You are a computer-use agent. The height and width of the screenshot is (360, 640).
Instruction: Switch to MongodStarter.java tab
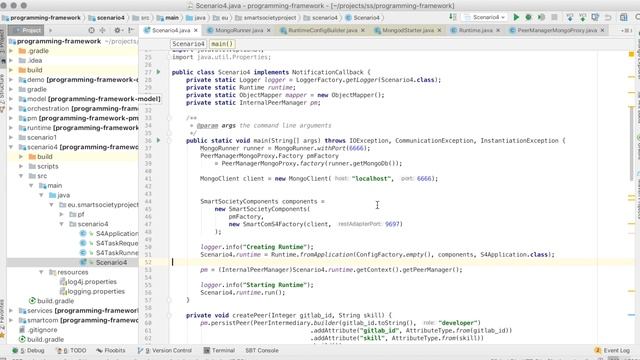(408, 30)
